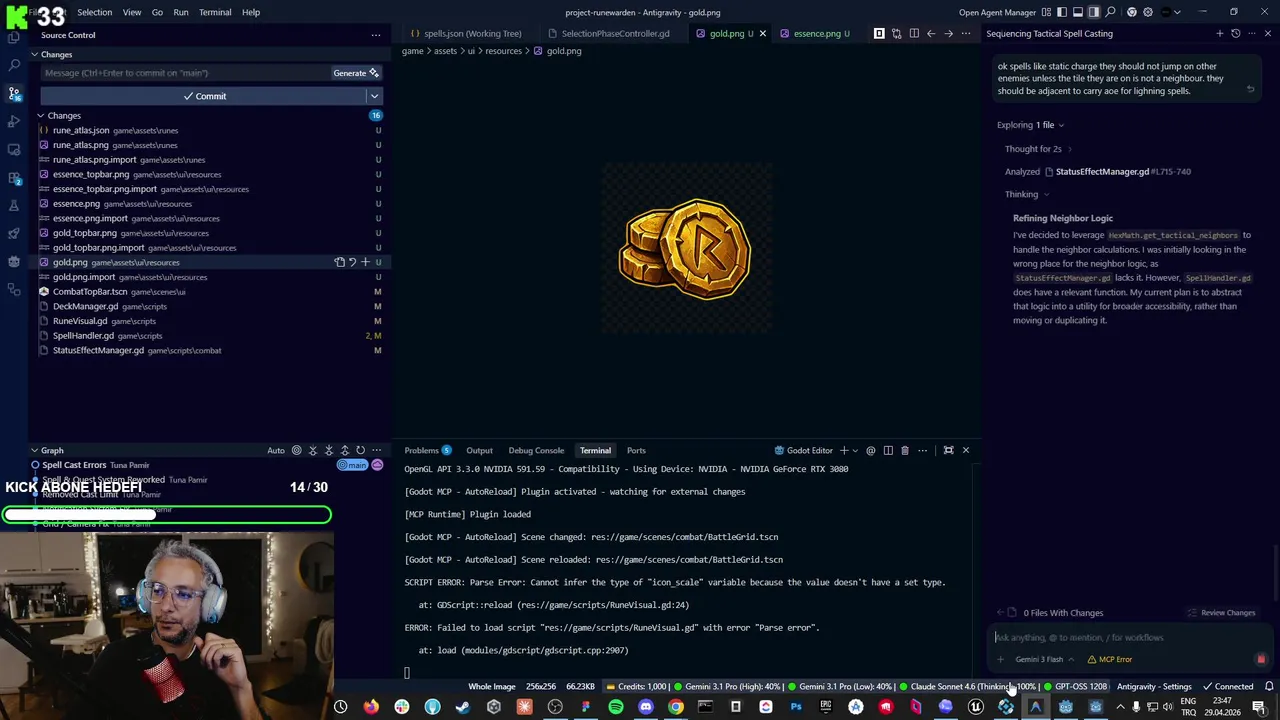Open notifications bell in status bar
This screenshot has width=1280, height=720.
(x=1269, y=687)
